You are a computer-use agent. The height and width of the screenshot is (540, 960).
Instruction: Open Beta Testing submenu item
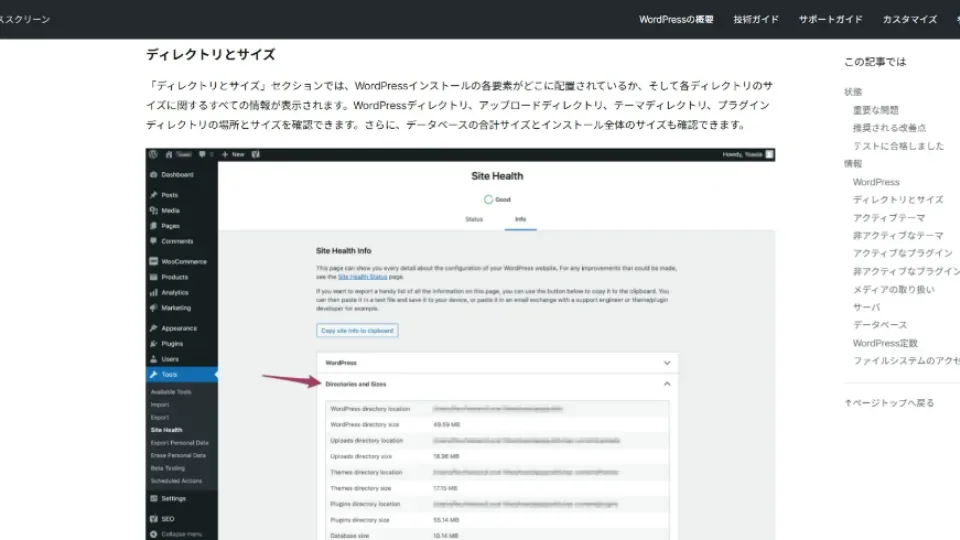(x=168, y=468)
